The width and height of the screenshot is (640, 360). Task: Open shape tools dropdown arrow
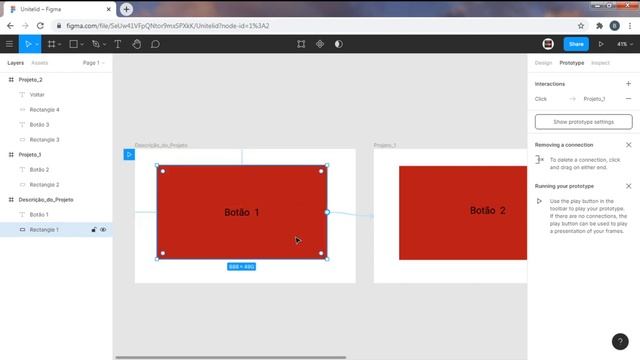coord(82,44)
